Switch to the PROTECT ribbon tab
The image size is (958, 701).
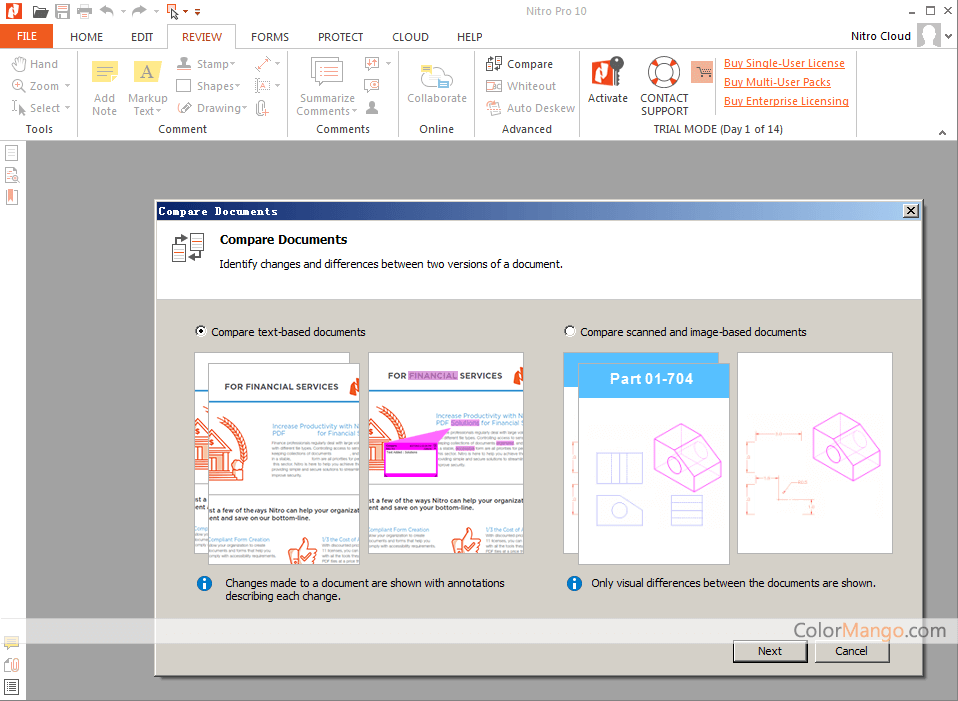click(340, 37)
